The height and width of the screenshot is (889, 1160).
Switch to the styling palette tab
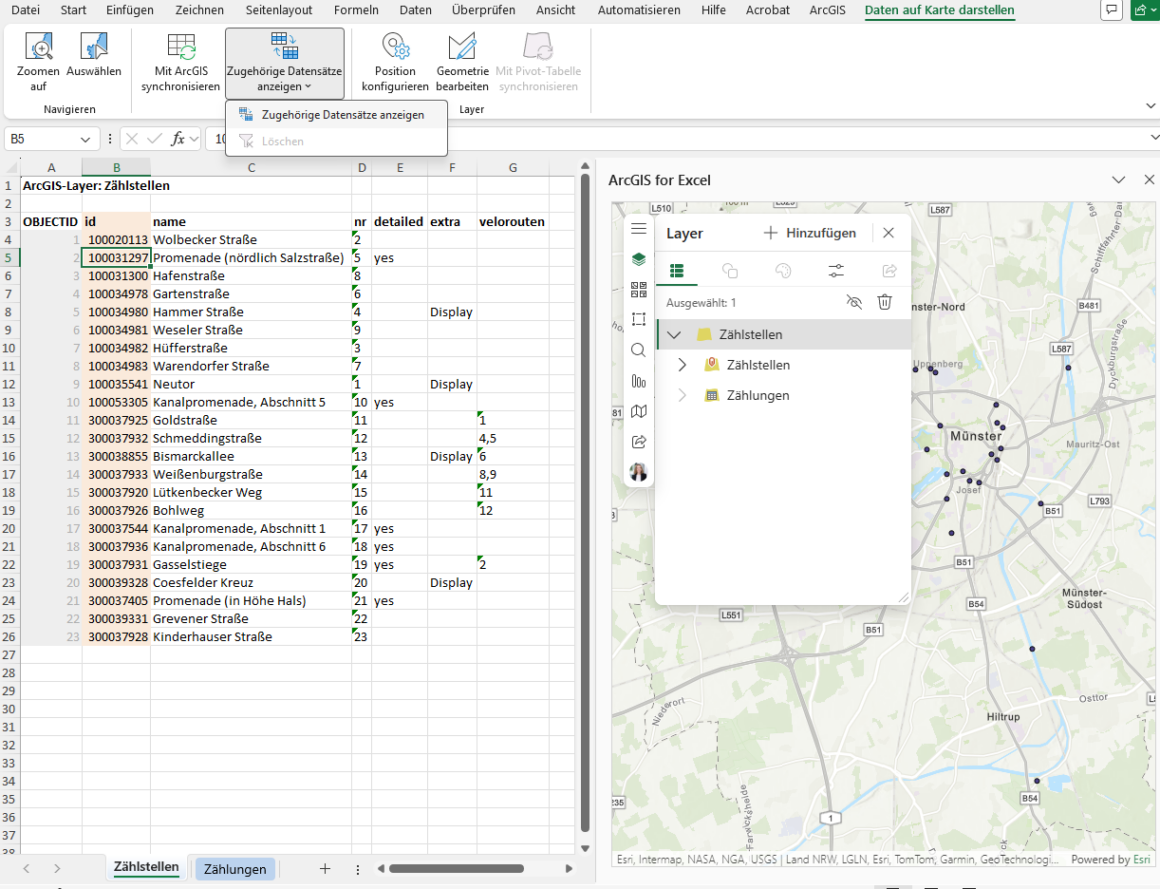[783, 271]
